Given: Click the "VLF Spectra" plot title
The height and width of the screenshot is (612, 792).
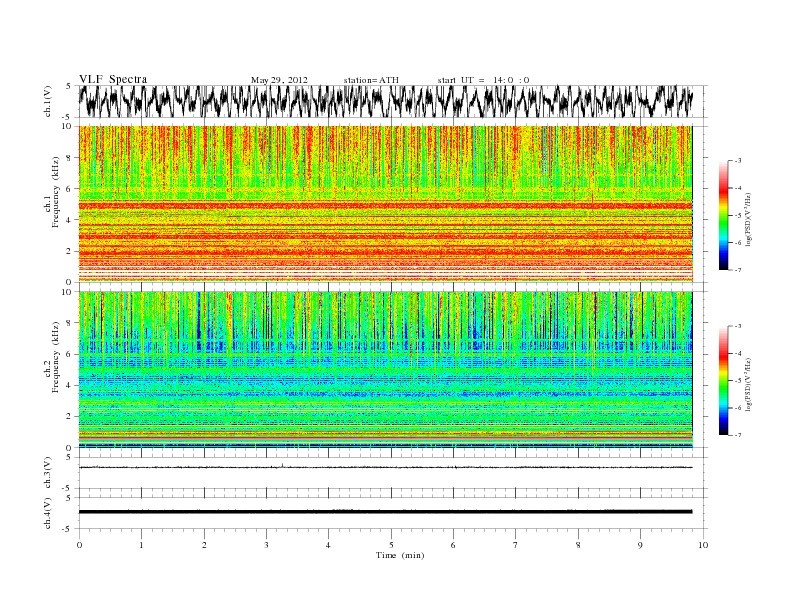Looking at the screenshot, I should [x=113, y=79].
